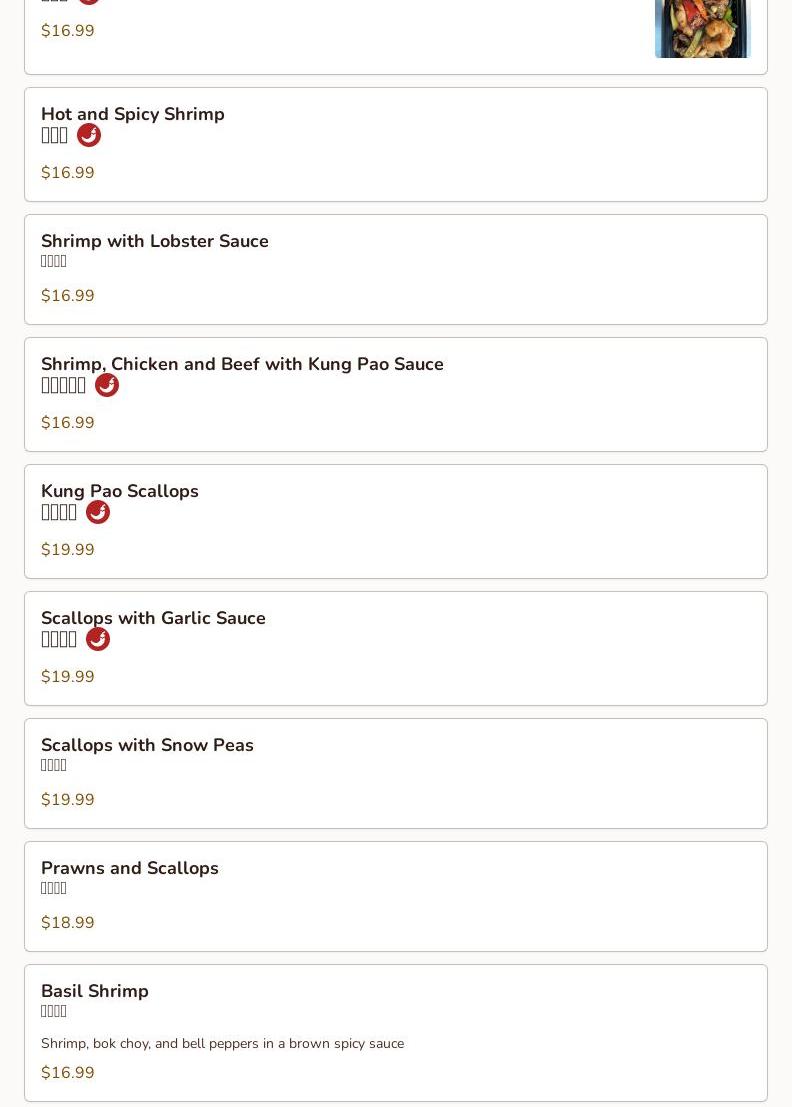Click Basil Shrimp description text
The height and width of the screenshot is (1107, 792).
point(222,1043)
